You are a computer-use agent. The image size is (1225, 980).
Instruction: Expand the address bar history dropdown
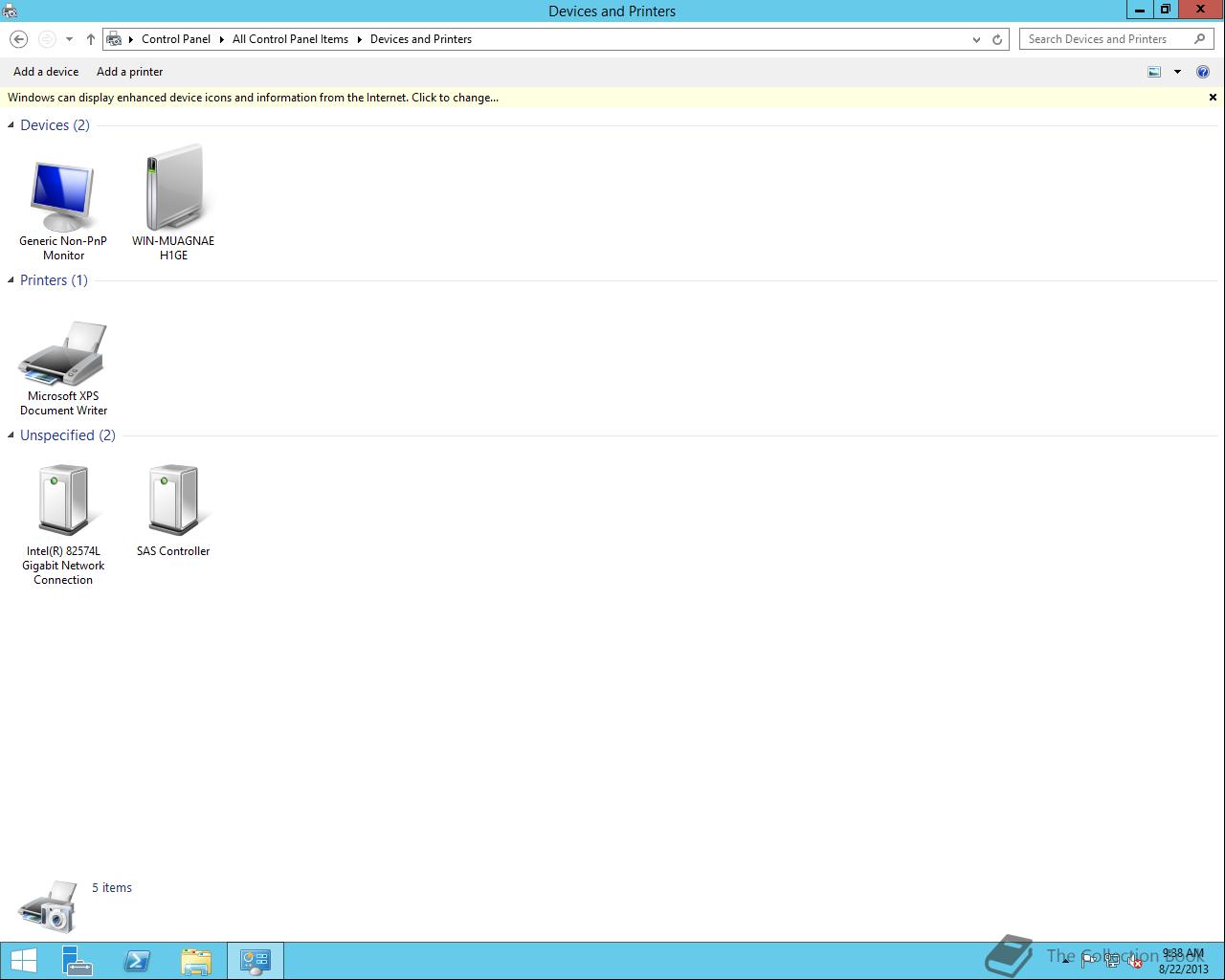point(976,39)
